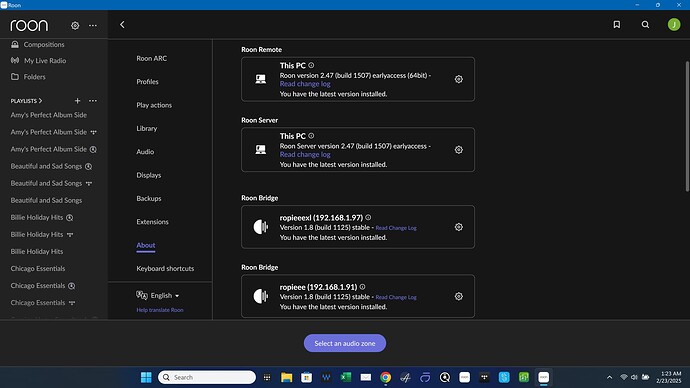Click the Roon logo in the sidebar

tap(29, 25)
